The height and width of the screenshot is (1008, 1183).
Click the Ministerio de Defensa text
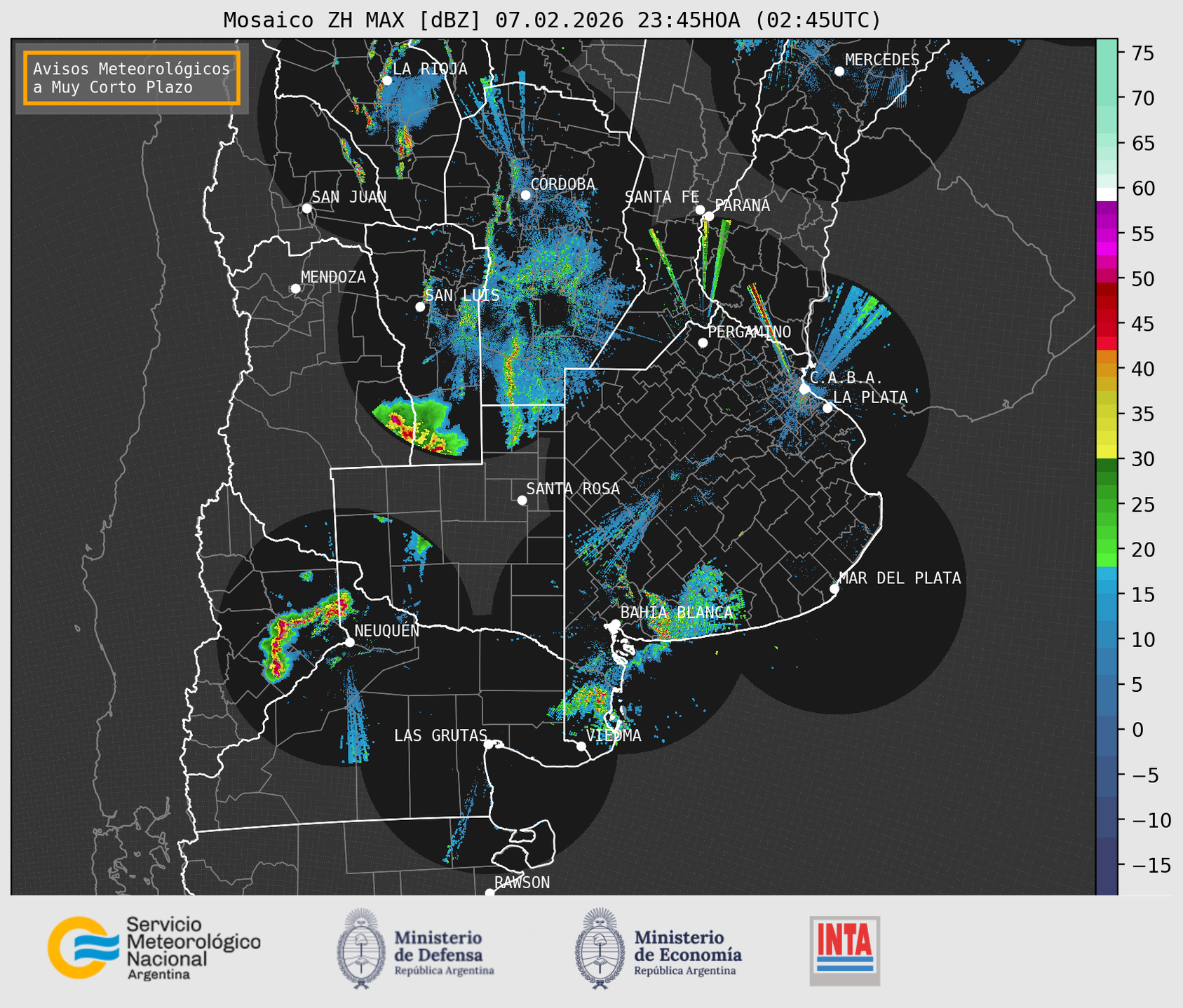pos(444,952)
